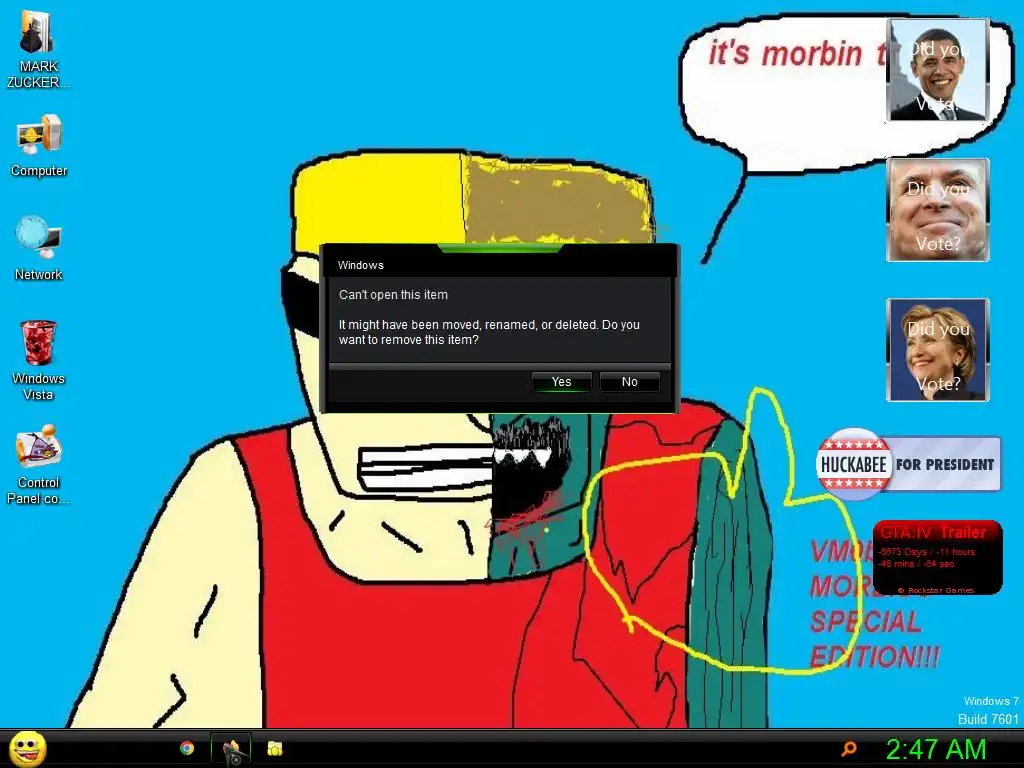The width and height of the screenshot is (1024, 768).
Task: Open the Computer desktop icon
Action: click(x=39, y=145)
